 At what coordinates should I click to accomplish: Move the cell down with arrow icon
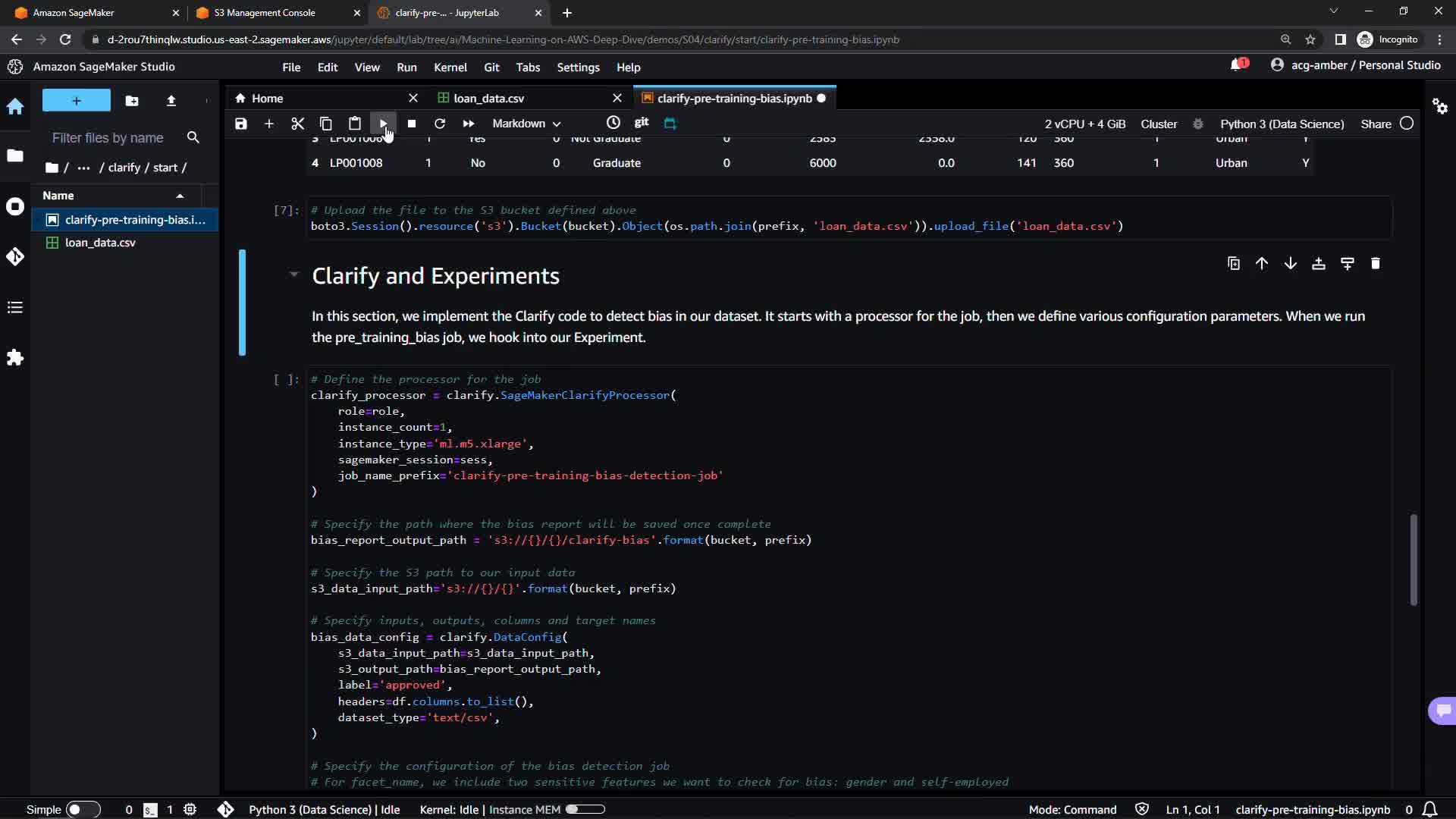(1290, 264)
